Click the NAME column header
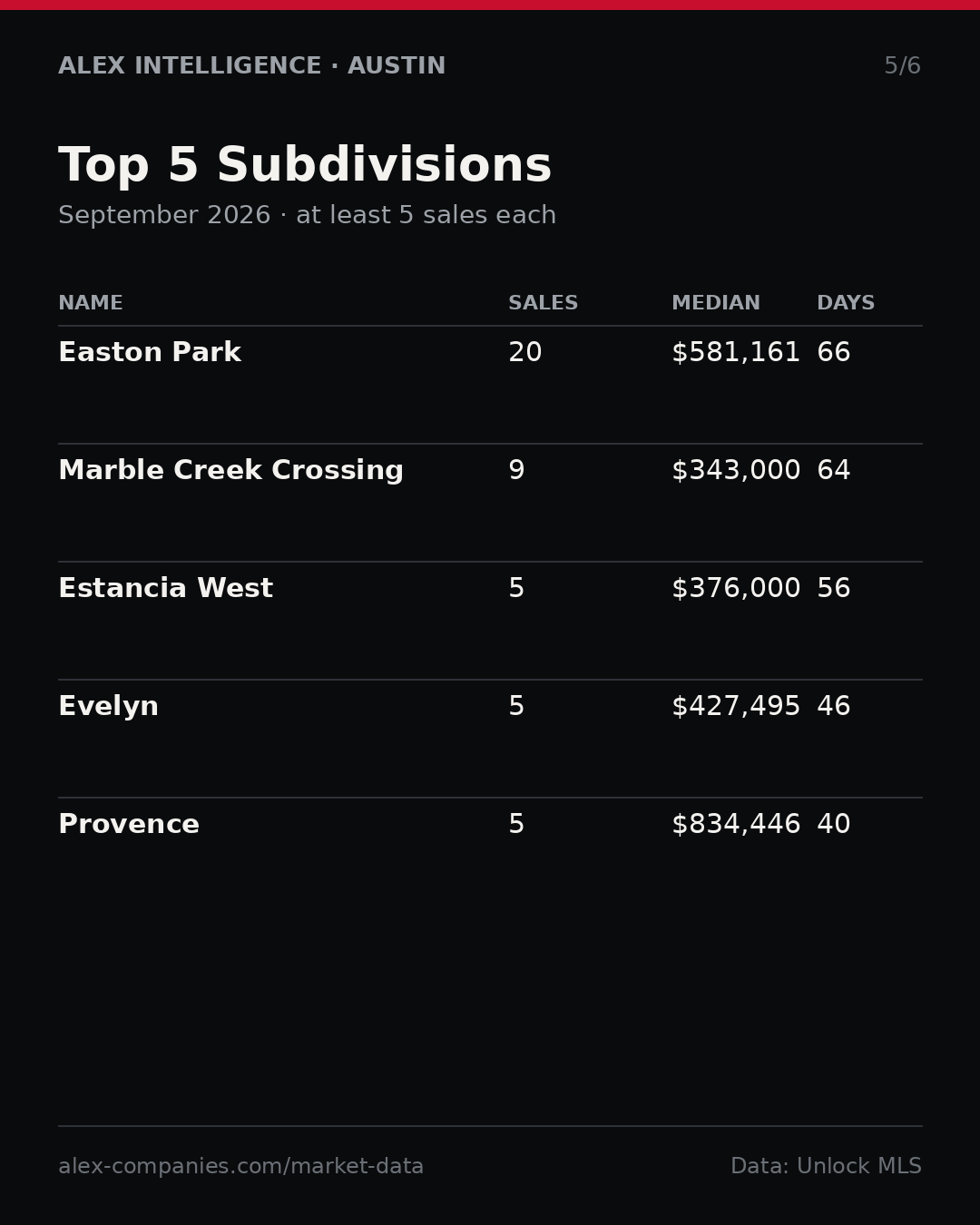980x1225 pixels. click(91, 303)
